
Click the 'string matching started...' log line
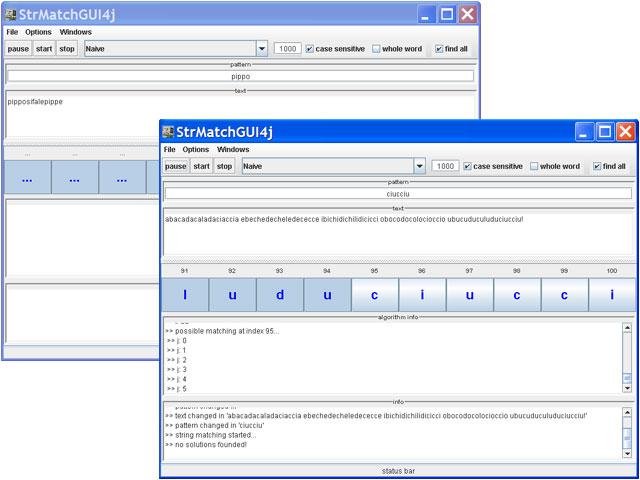[x=211, y=435]
